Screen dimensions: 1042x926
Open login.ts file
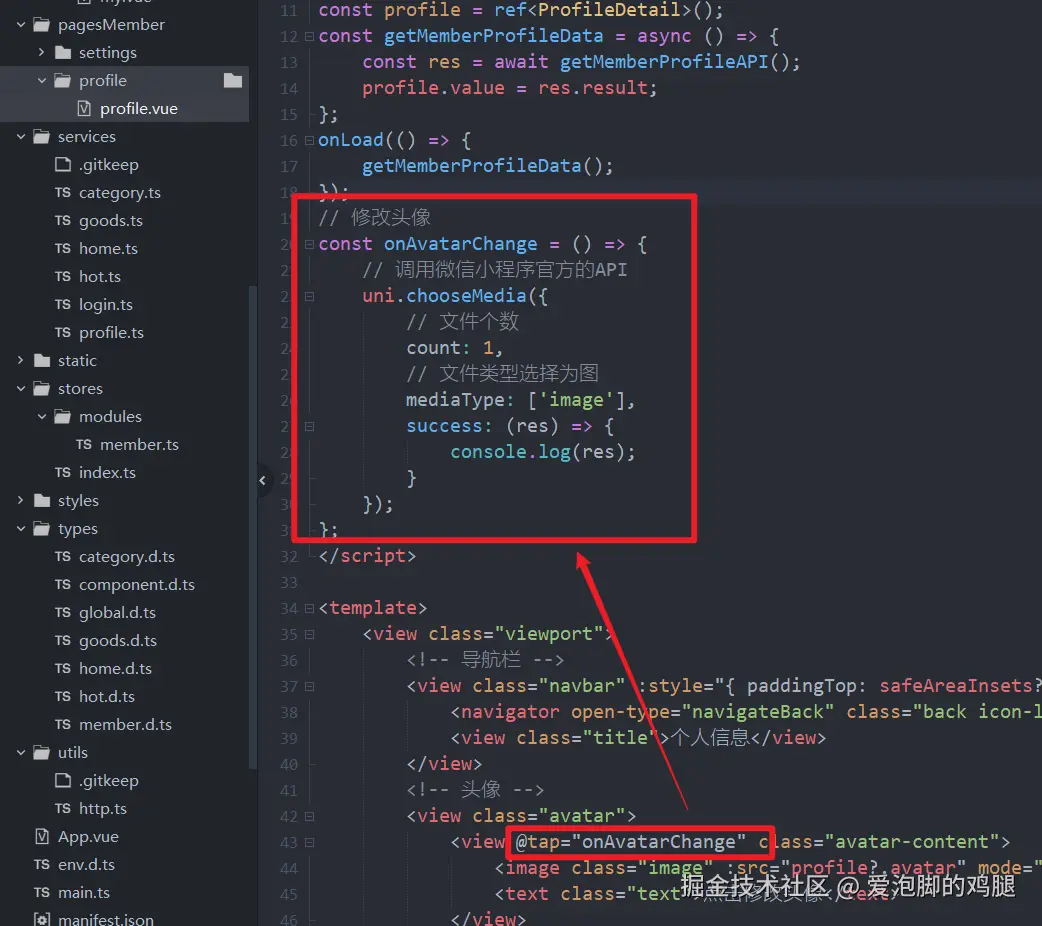click(106, 304)
